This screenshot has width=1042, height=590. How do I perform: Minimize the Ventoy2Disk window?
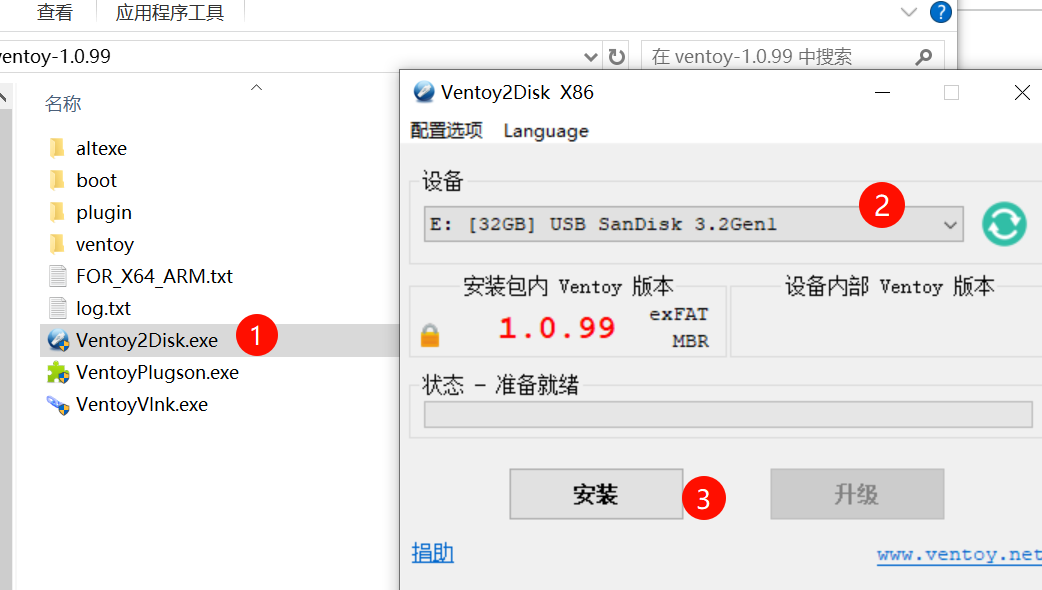point(883,92)
